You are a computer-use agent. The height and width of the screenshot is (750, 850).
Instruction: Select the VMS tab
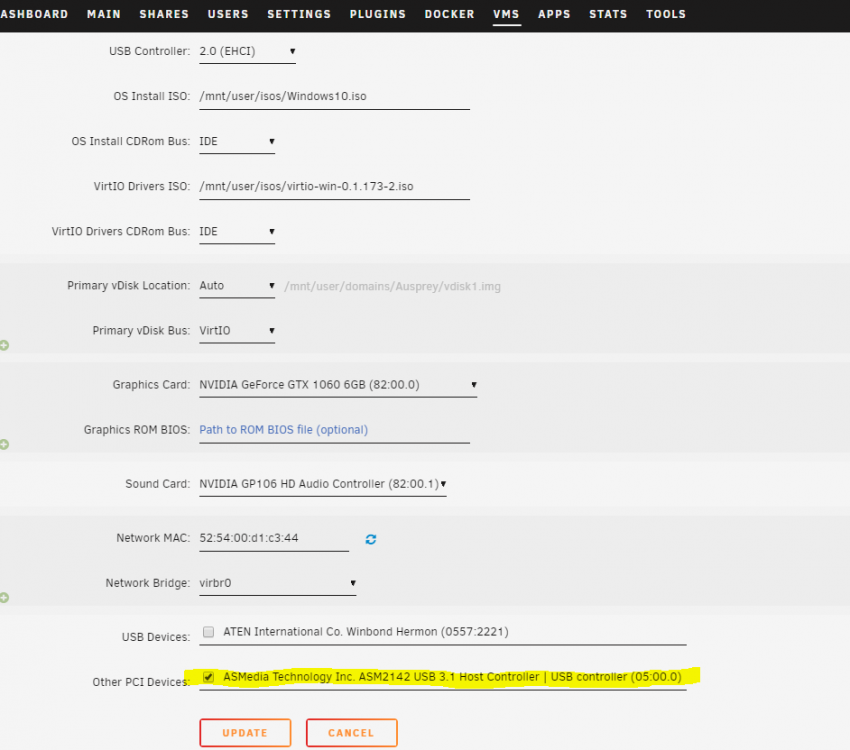point(506,14)
